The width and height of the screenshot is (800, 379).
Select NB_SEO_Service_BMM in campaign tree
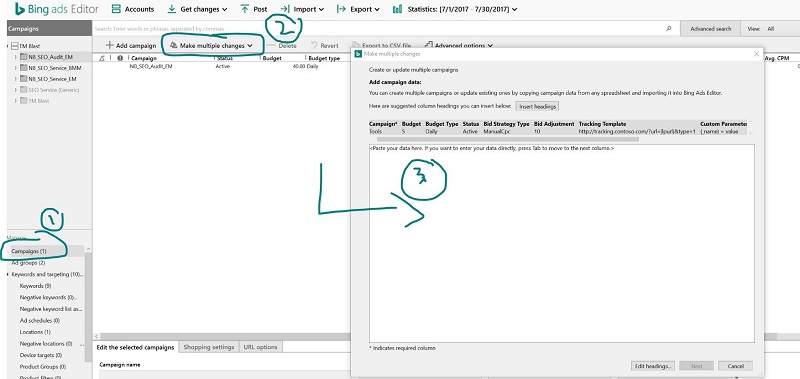[55, 68]
